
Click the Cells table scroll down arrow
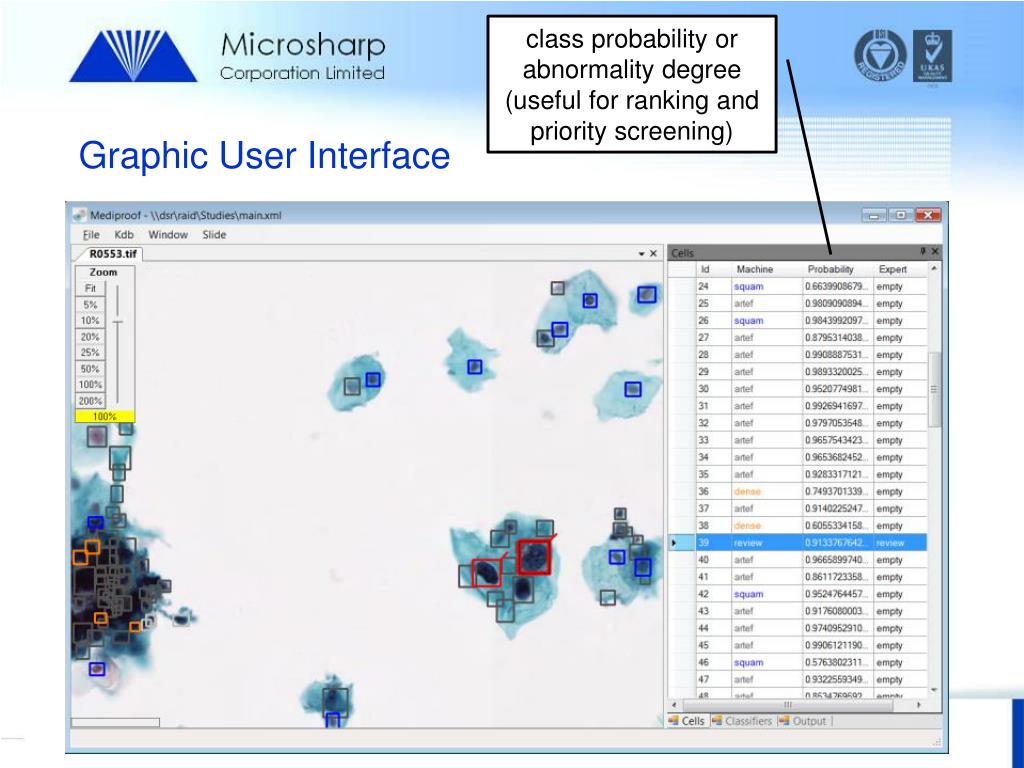pyautogui.click(x=935, y=690)
